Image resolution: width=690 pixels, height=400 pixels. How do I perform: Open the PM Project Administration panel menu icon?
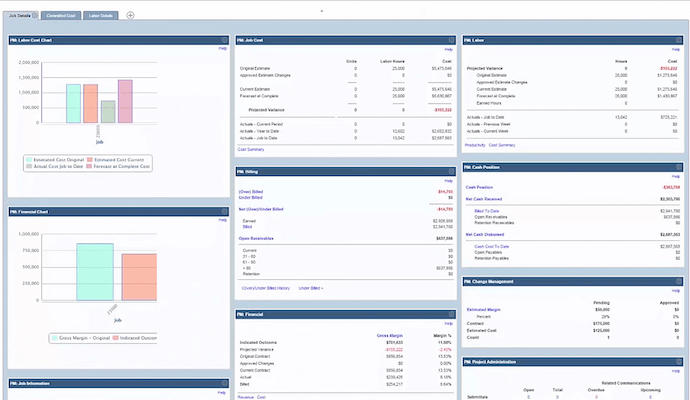tap(679, 362)
